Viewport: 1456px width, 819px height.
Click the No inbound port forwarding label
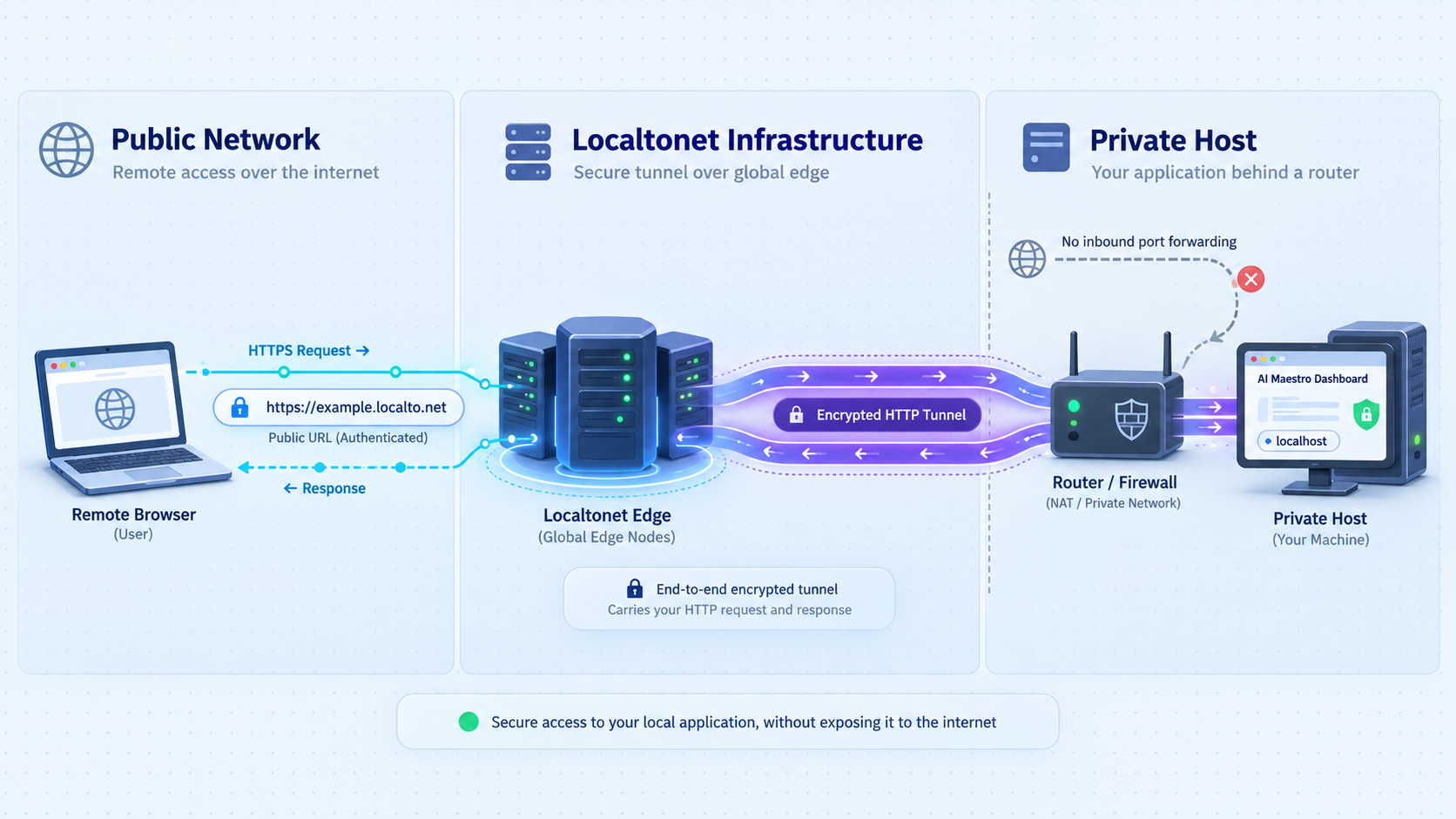pyautogui.click(x=1149, y=242)
